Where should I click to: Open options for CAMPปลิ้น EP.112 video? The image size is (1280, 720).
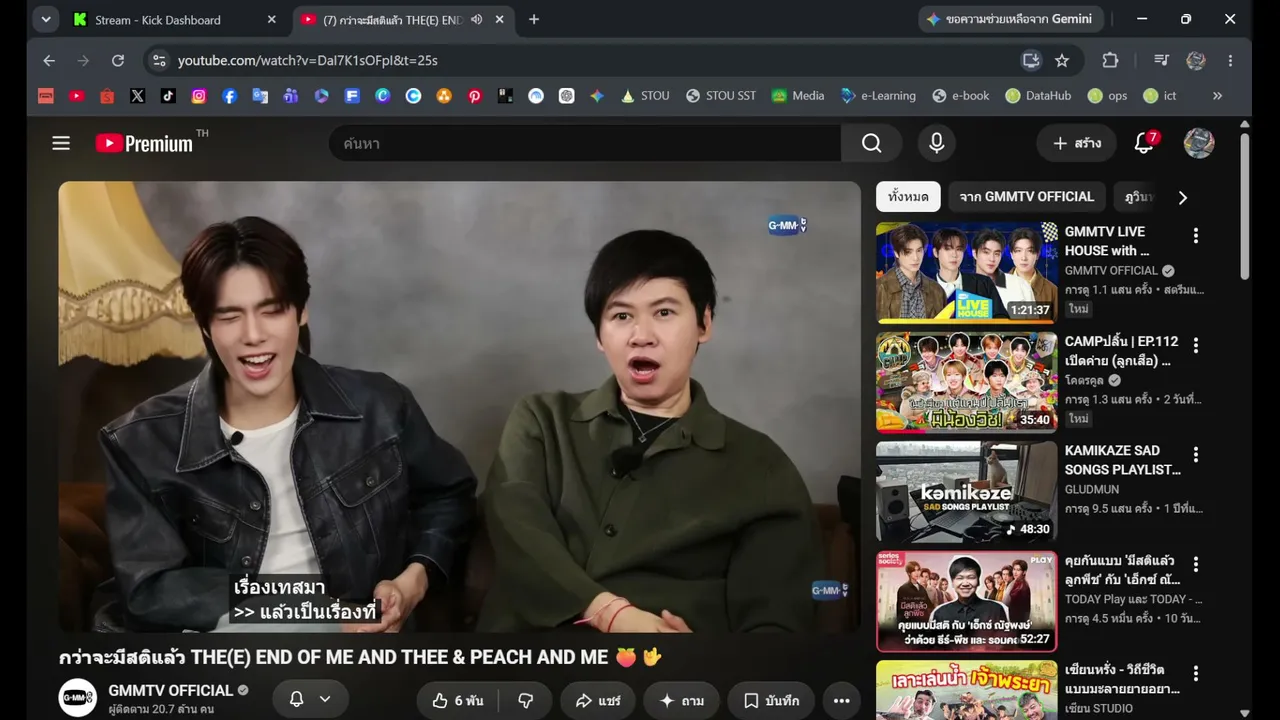1195,345
